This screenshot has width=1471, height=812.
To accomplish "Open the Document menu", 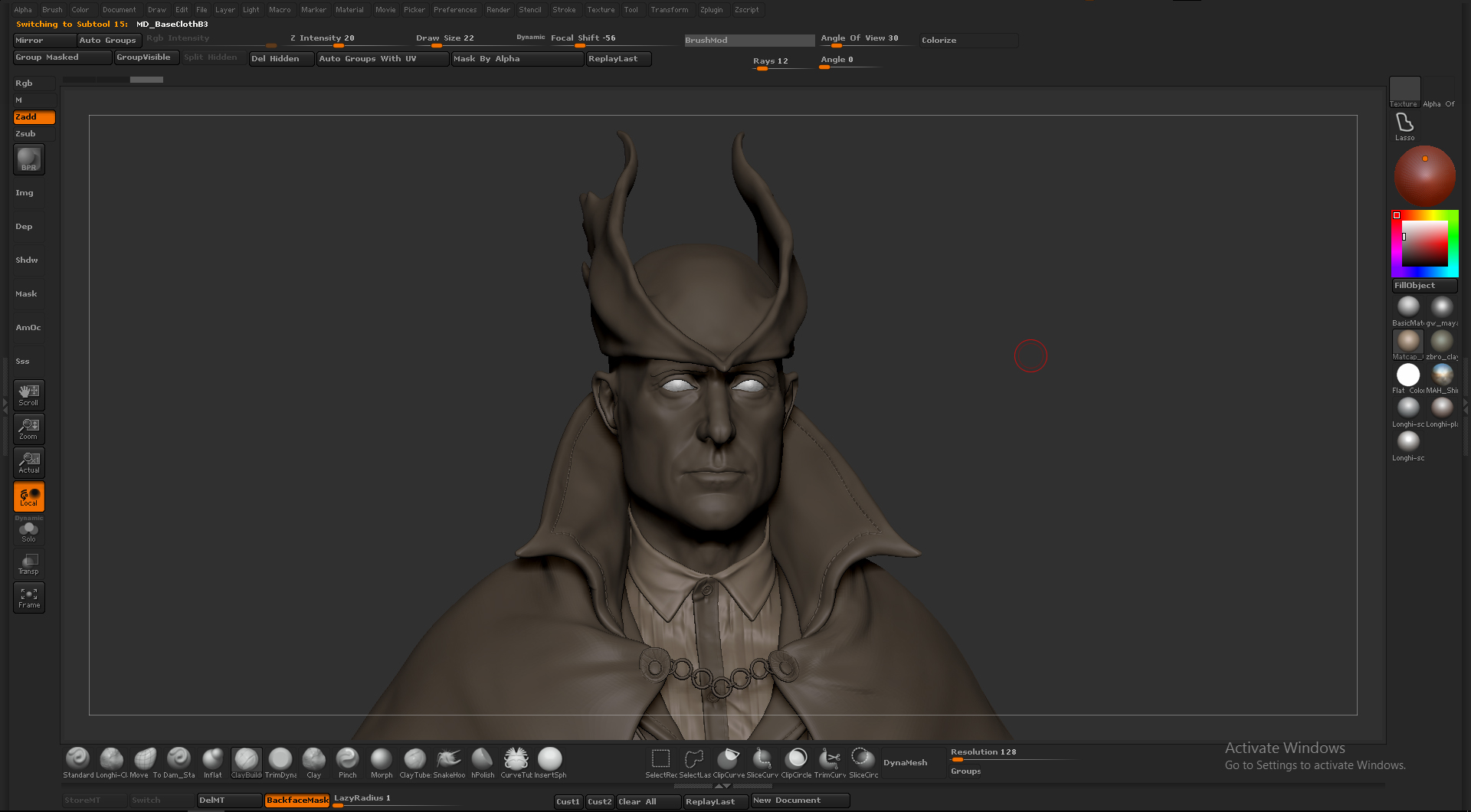I will [x=120, y=10].
